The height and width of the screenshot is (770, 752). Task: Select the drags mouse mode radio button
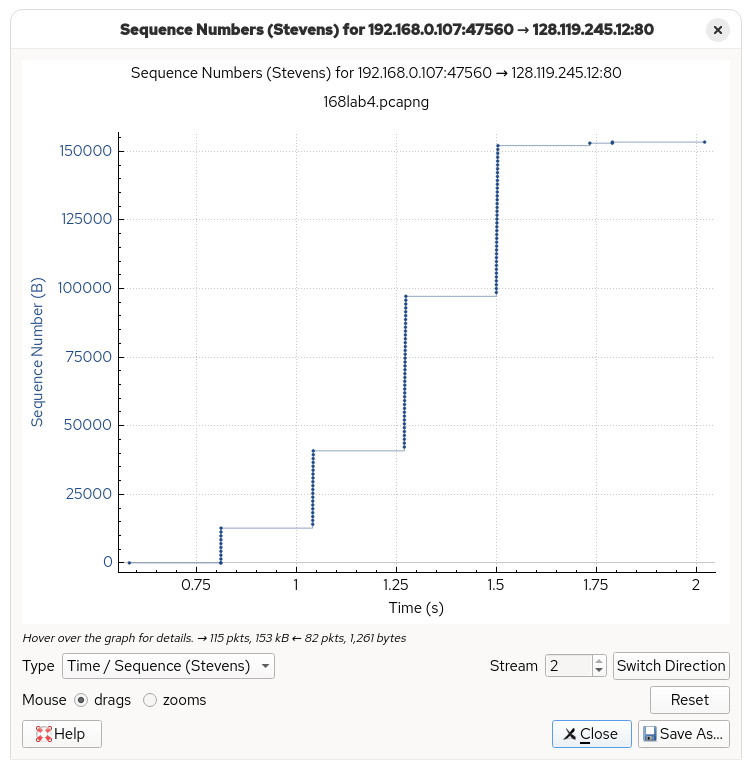pos(81,700)
